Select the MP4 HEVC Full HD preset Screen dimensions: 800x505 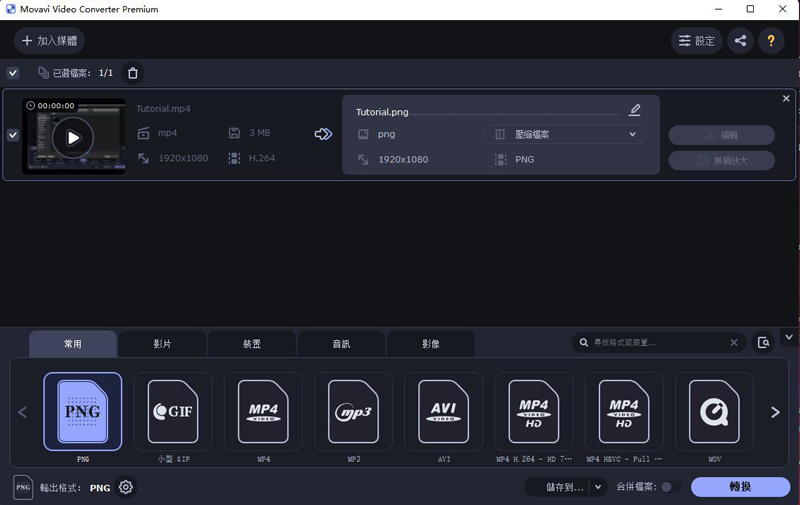coord(624,412)
